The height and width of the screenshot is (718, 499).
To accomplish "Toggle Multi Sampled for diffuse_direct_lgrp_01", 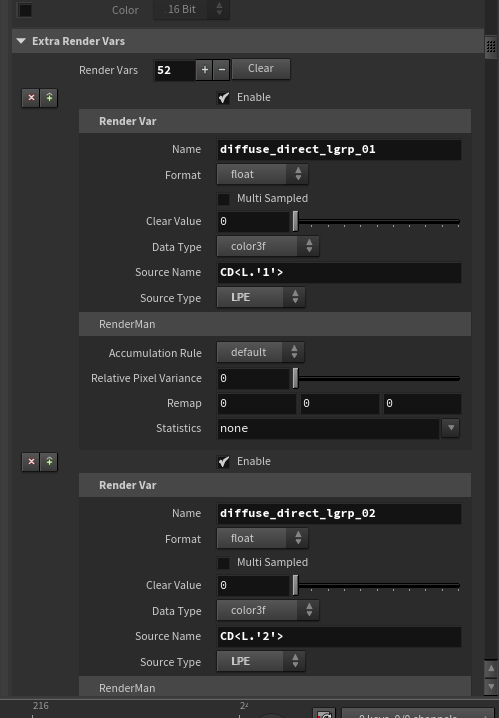I will point(223,199).
